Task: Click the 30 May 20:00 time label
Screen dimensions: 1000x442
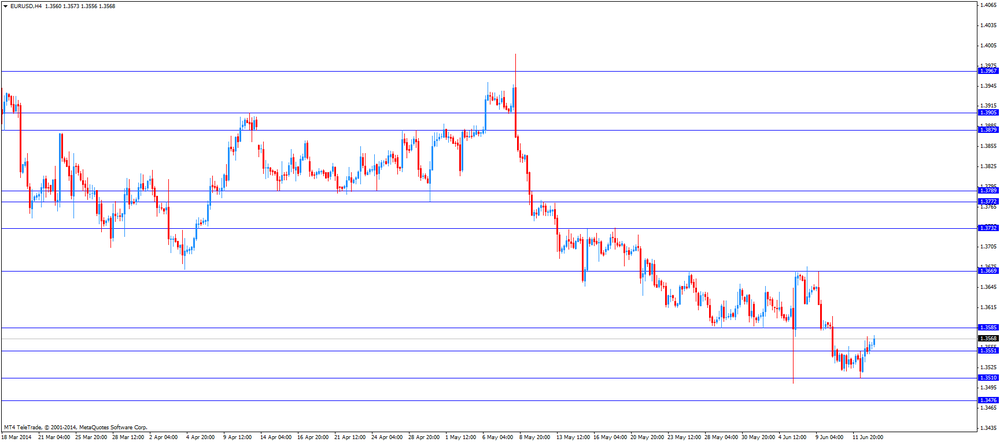Action: (x=758, y=438)
